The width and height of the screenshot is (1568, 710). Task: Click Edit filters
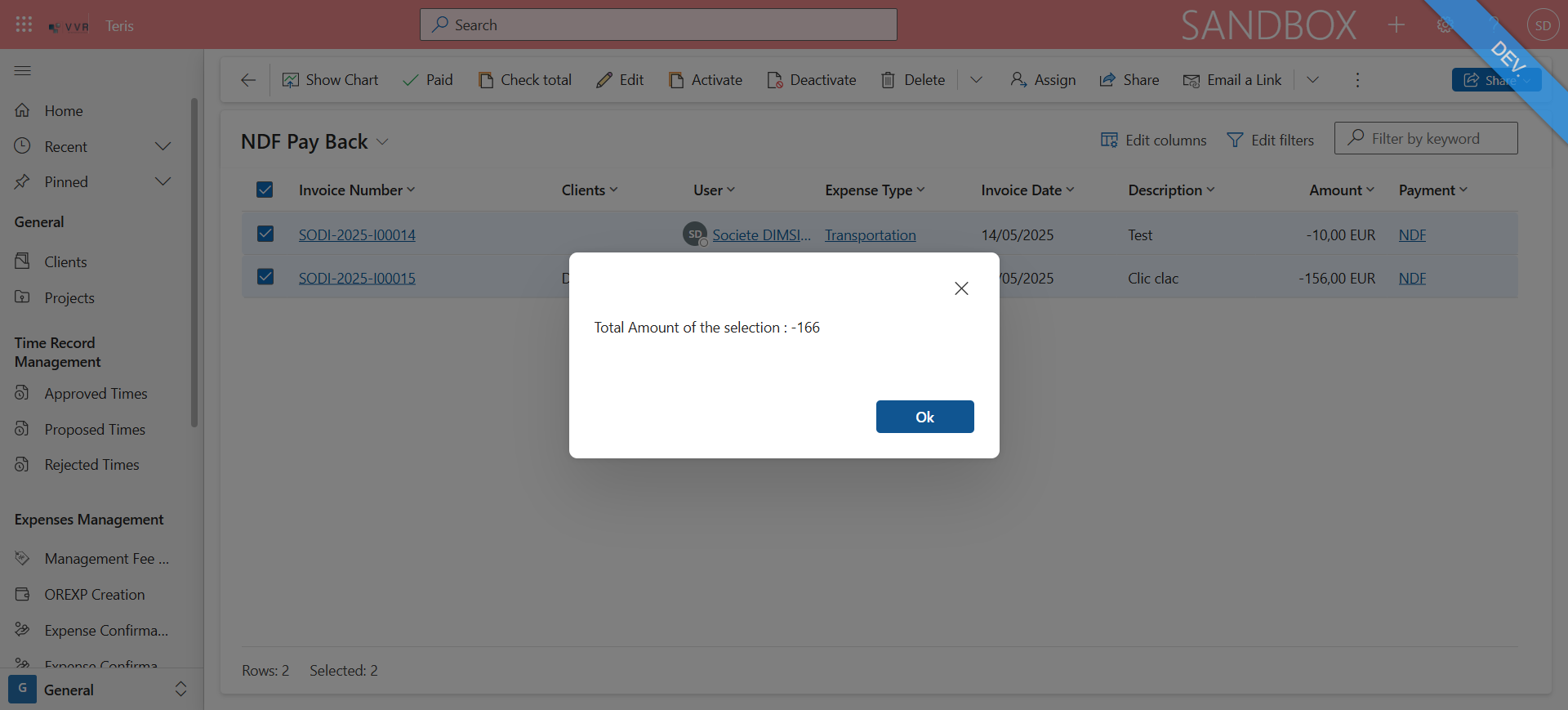pyautogui.click(x=1271, y=140)
